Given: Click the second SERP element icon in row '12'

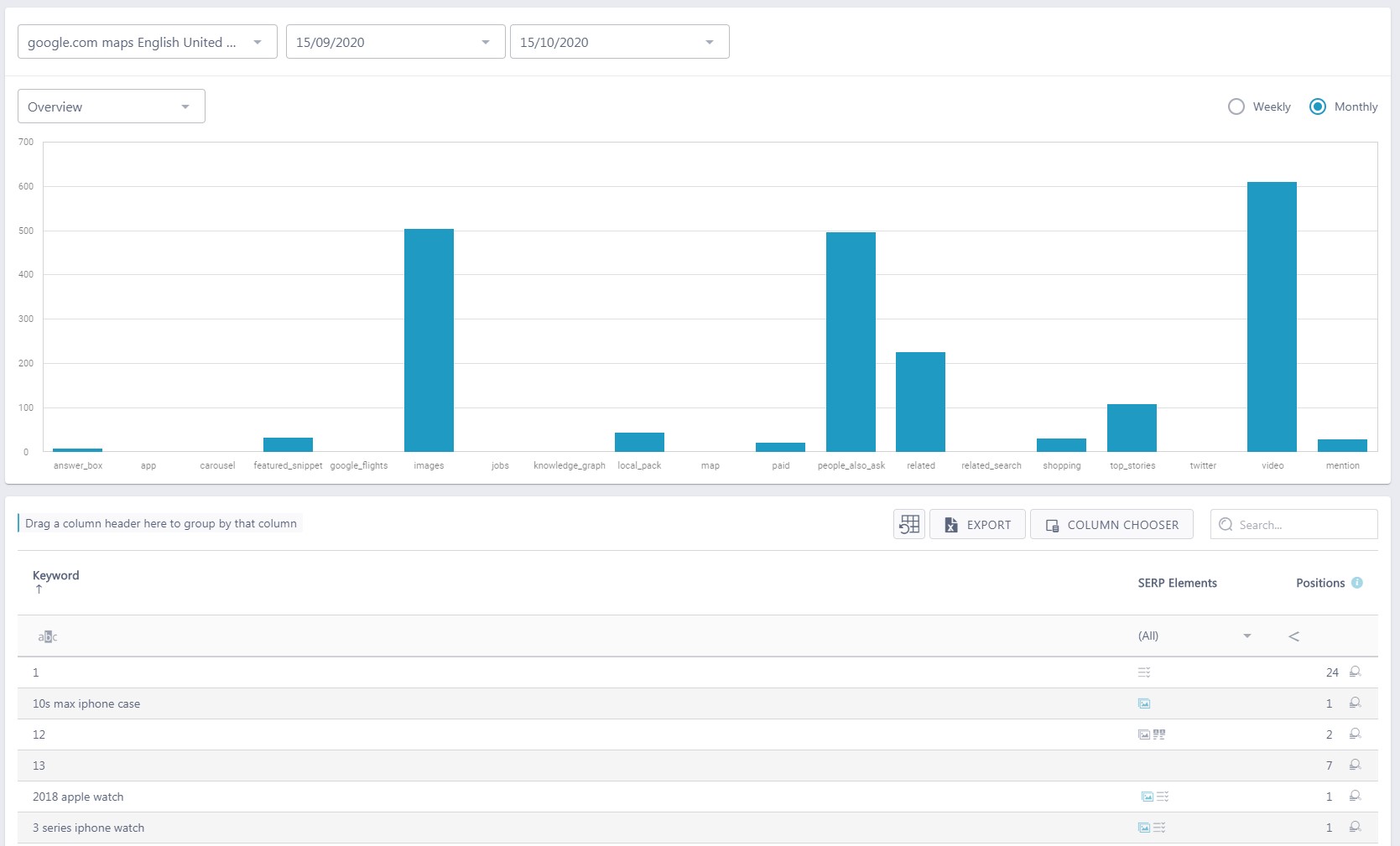Looking at the screenshot, I should (x=1159, y=734).
